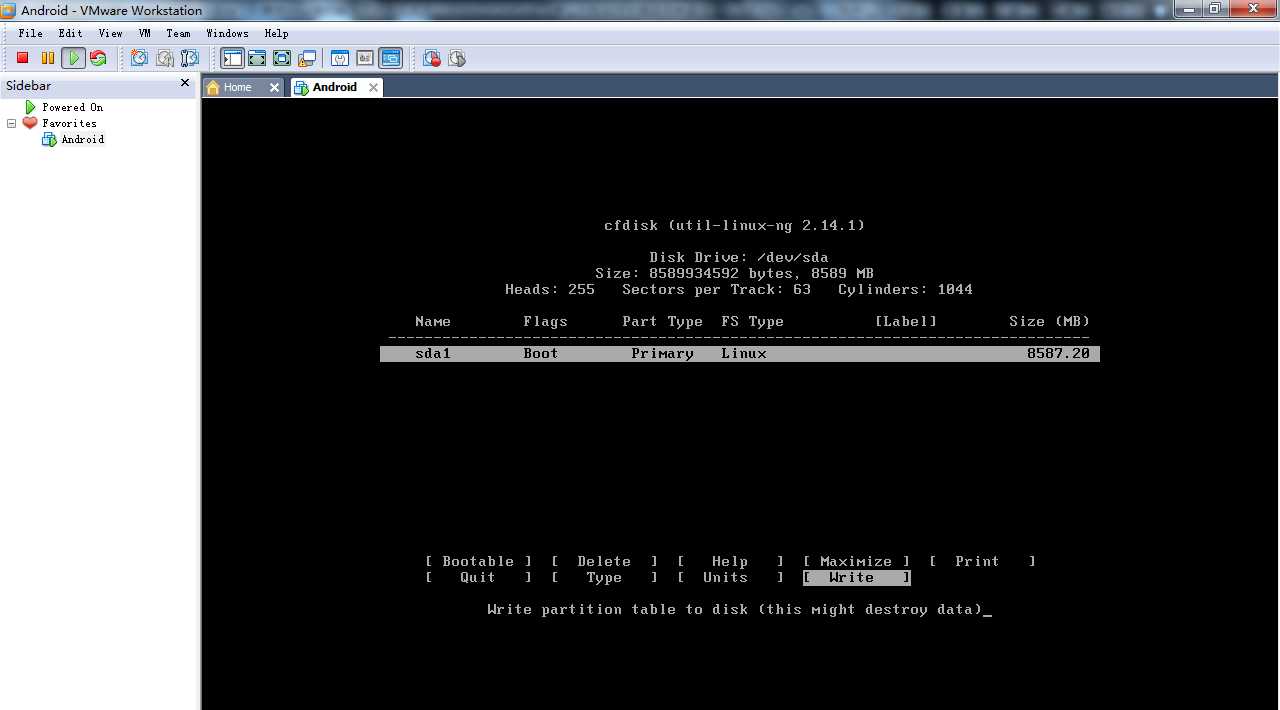The image size is (1280, 710).
Task: Click the Suspend (pause) toolbar icon
Action: tap(47, 58)
